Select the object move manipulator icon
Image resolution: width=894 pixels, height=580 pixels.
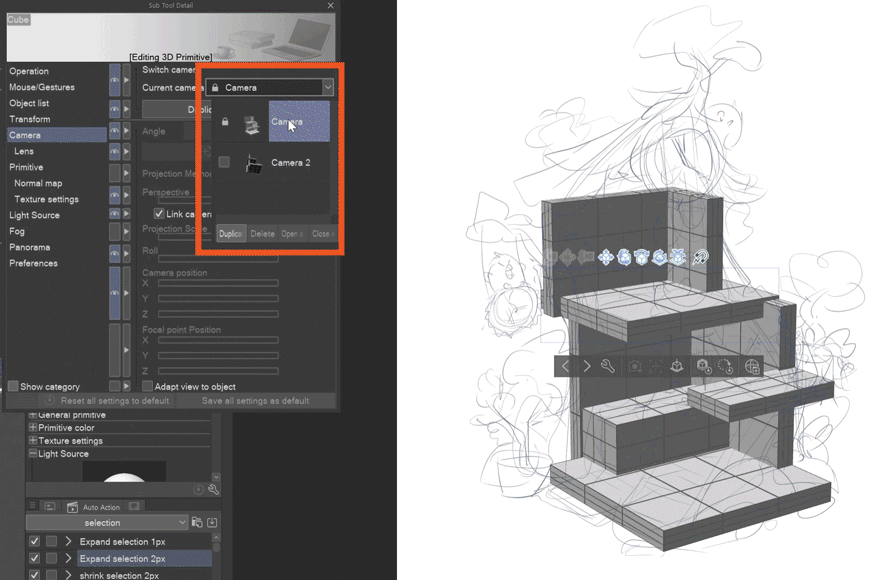606,257
